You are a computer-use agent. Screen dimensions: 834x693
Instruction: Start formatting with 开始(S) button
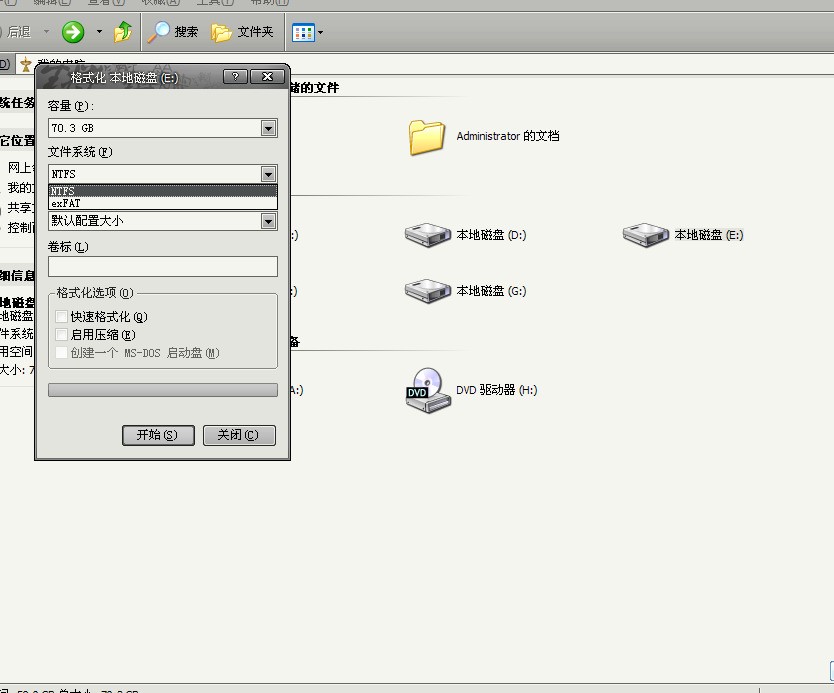158,435
